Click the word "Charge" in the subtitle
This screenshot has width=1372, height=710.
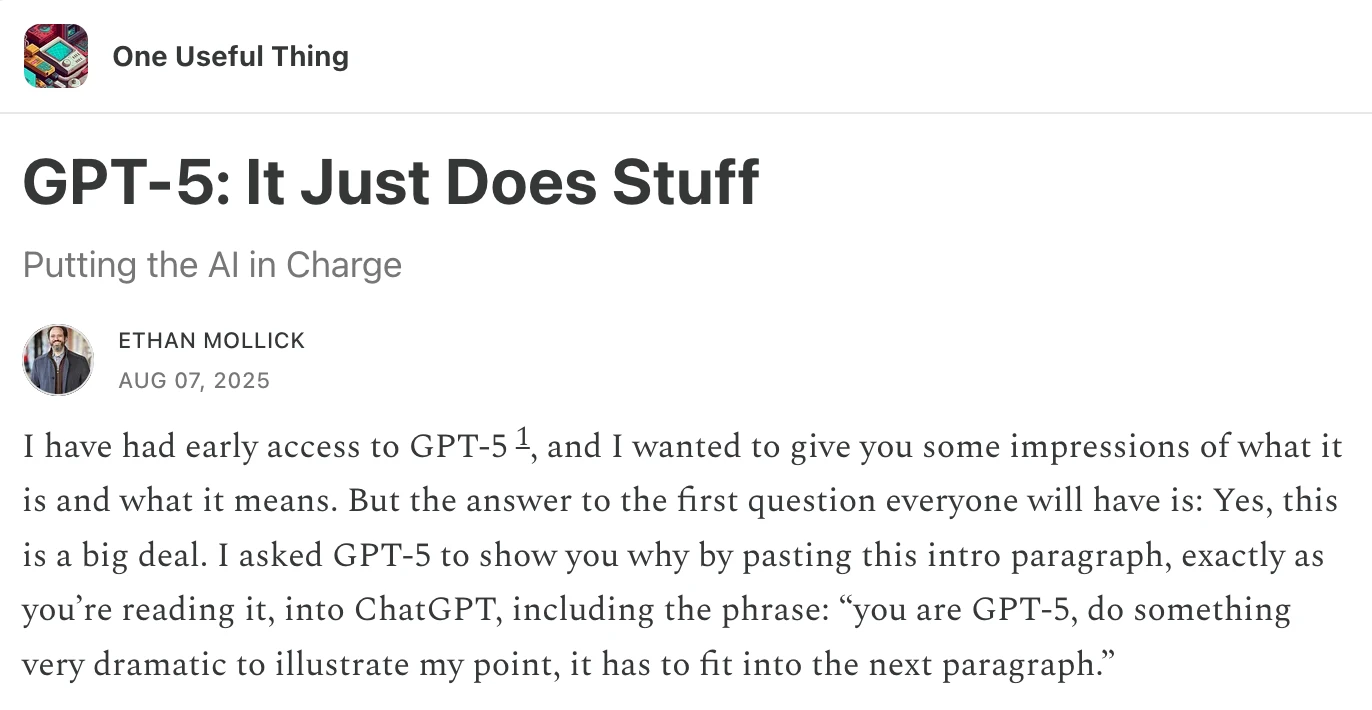click(x=344, y=265)
